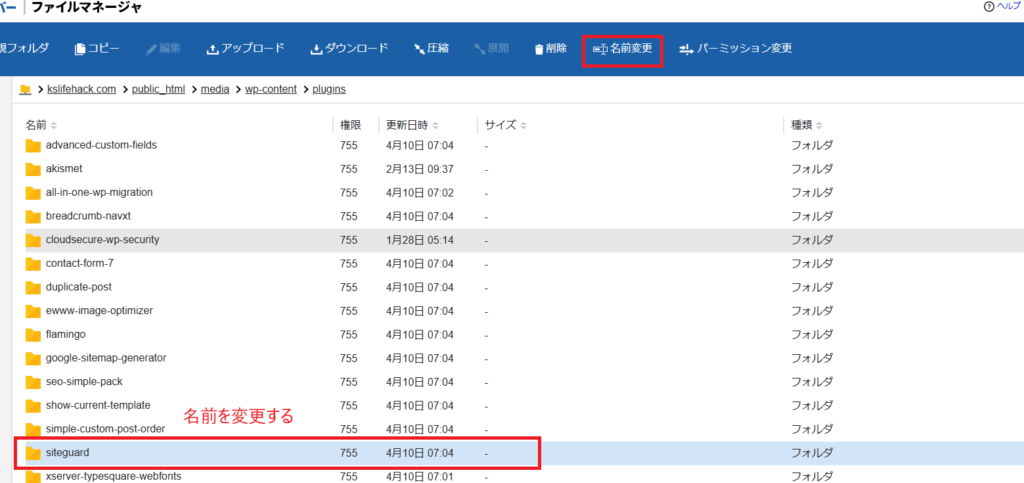Click the advanced-custom-fields folder icon
The width and height of the screenshot is (1024, 483).
33,146
